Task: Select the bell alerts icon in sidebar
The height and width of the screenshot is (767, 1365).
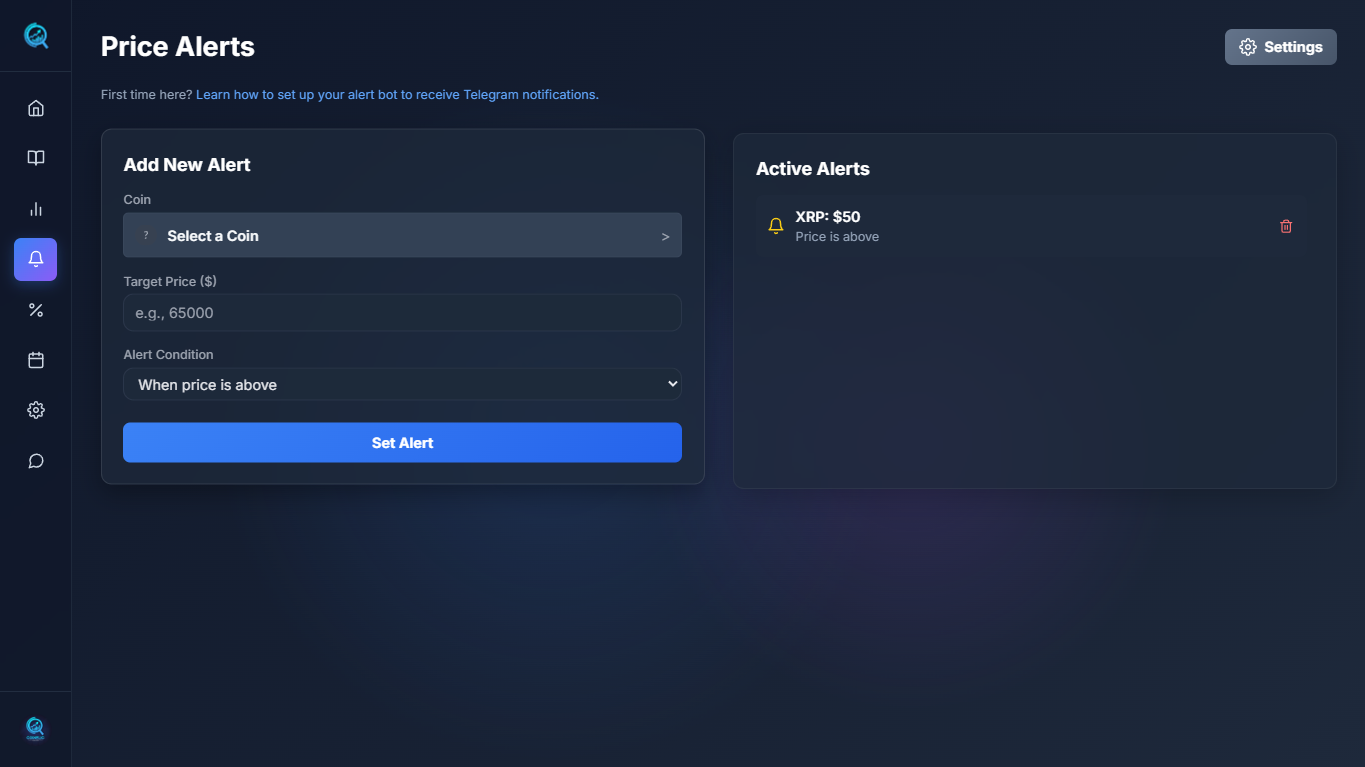Action: pos(36,259)
